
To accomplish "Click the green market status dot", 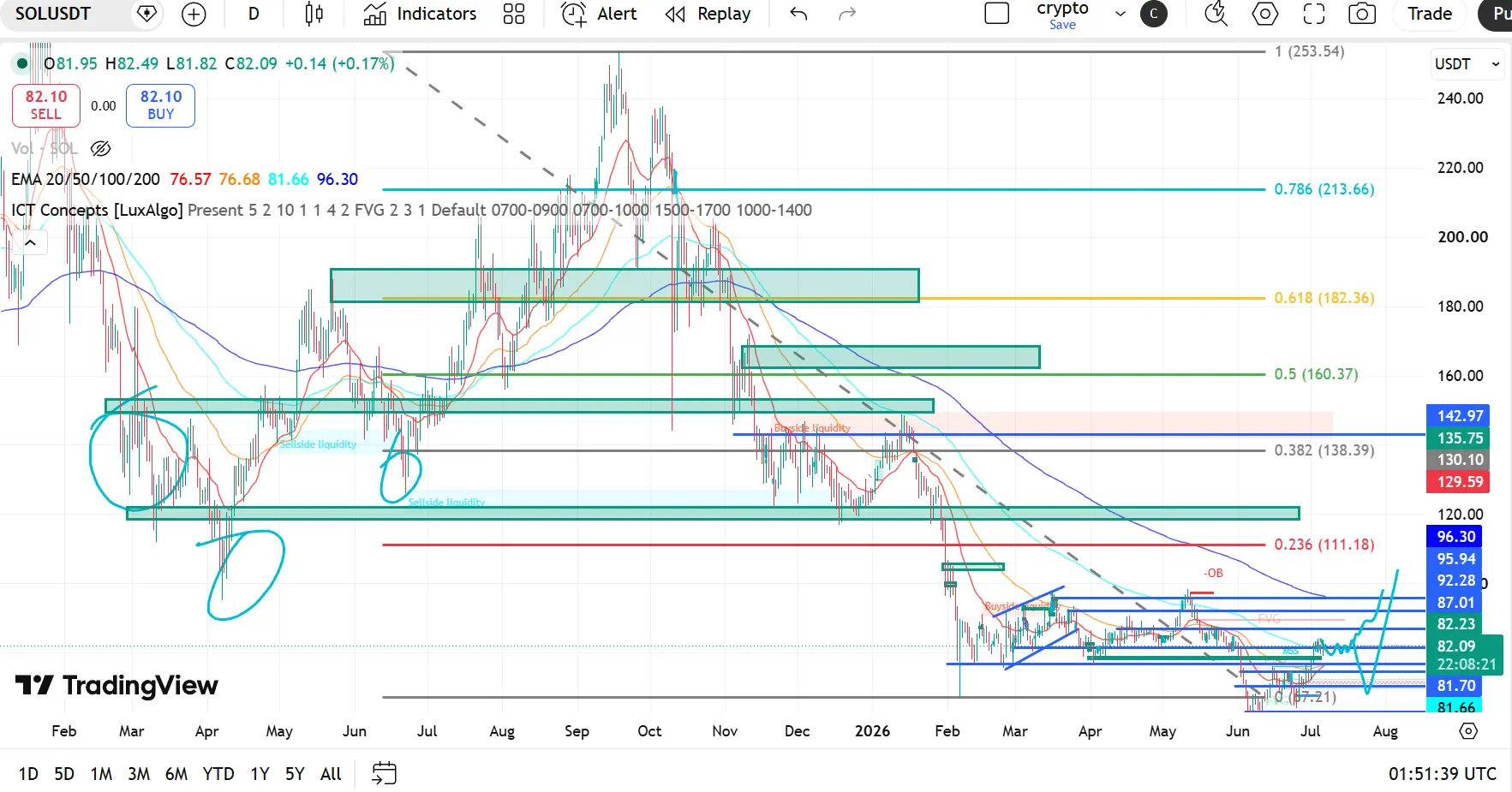I will 22,63.
